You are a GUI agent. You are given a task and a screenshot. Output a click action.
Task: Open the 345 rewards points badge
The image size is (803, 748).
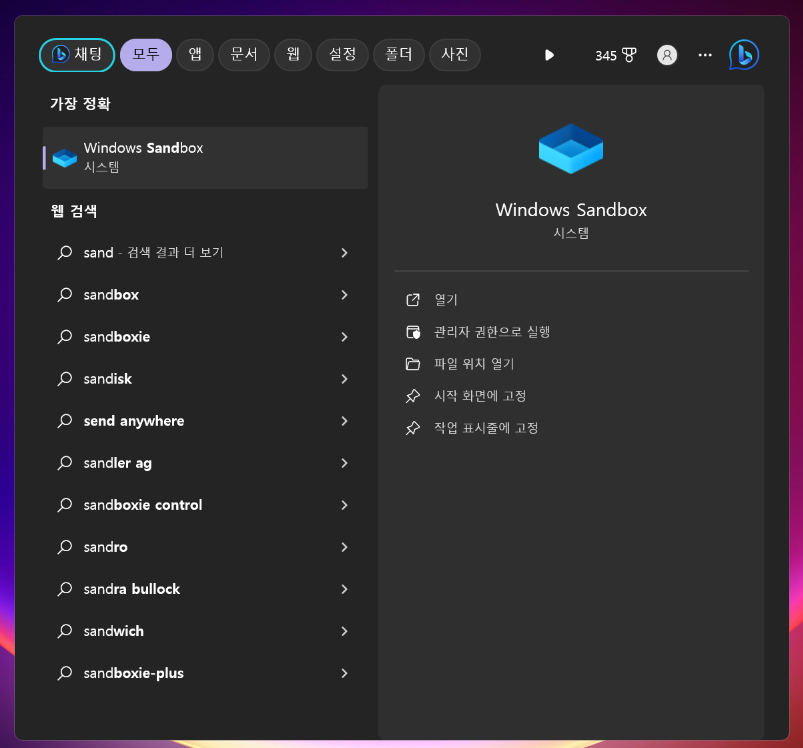(616, 55)
